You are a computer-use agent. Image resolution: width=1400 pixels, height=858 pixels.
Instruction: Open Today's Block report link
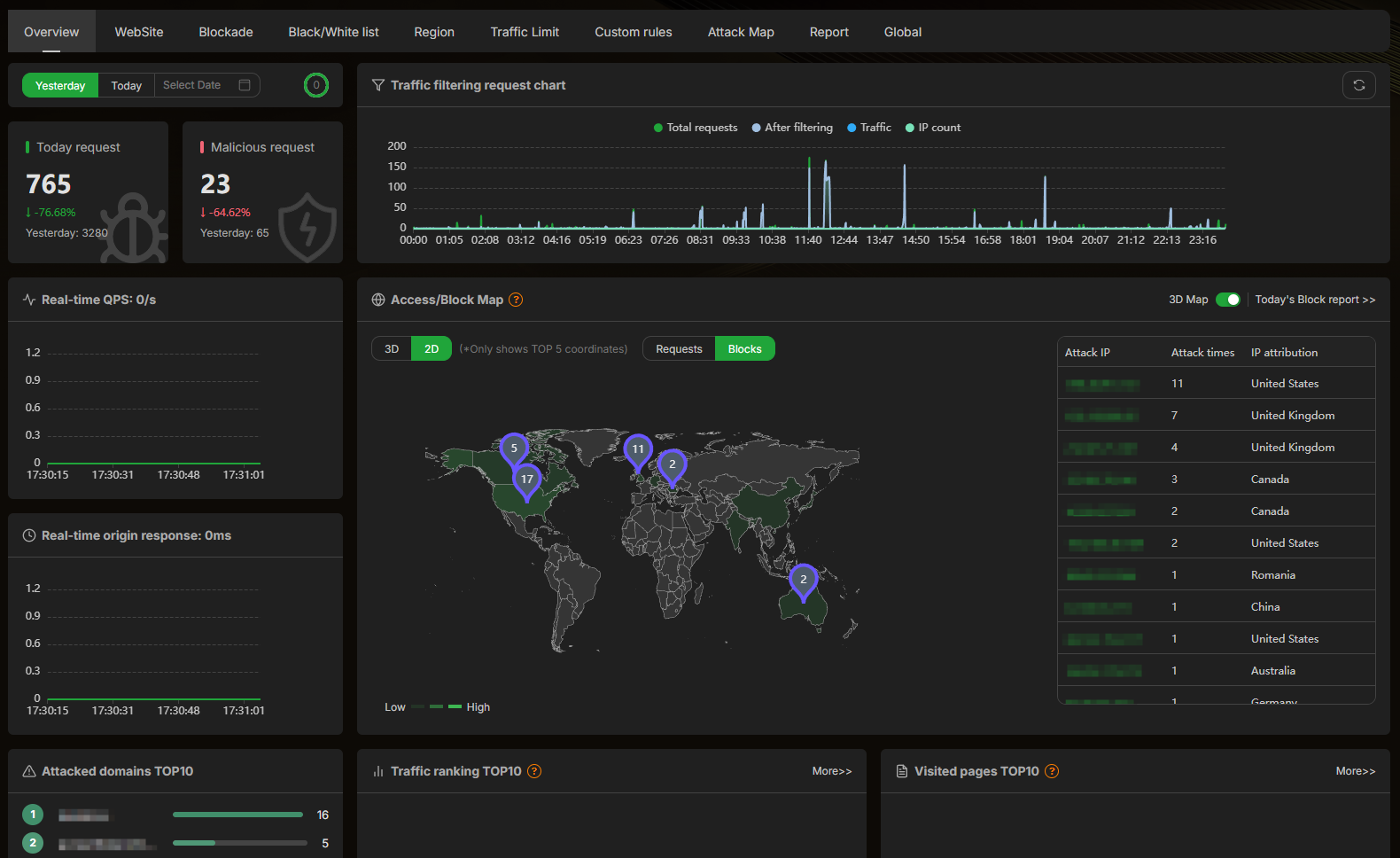[x=1315, y=300]
